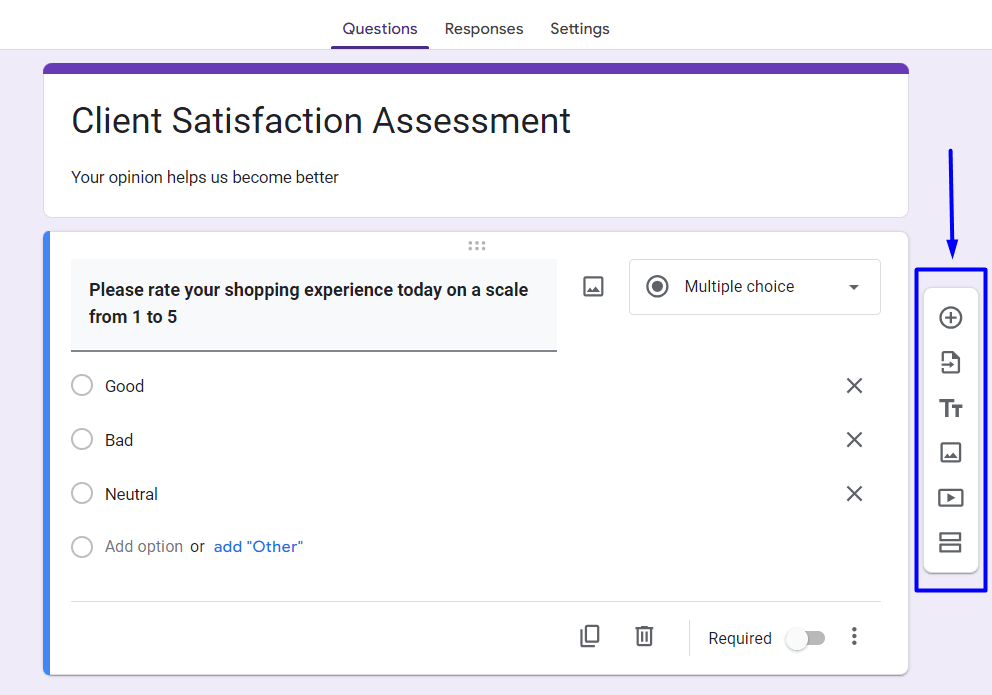
Task: Remove the Bad option with its X
Action: click(854, 439)
